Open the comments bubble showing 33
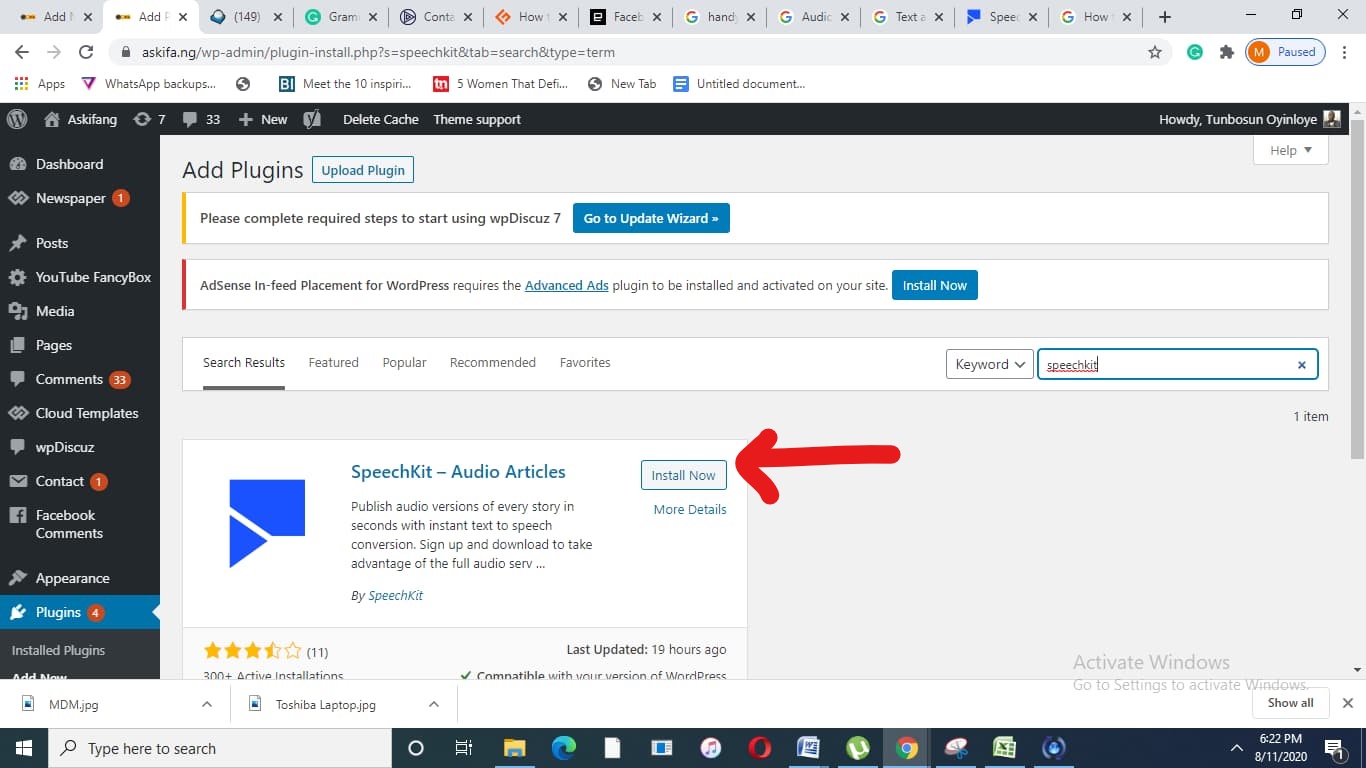The height and width of the screenshot is (768, 1366). (201, 119)
